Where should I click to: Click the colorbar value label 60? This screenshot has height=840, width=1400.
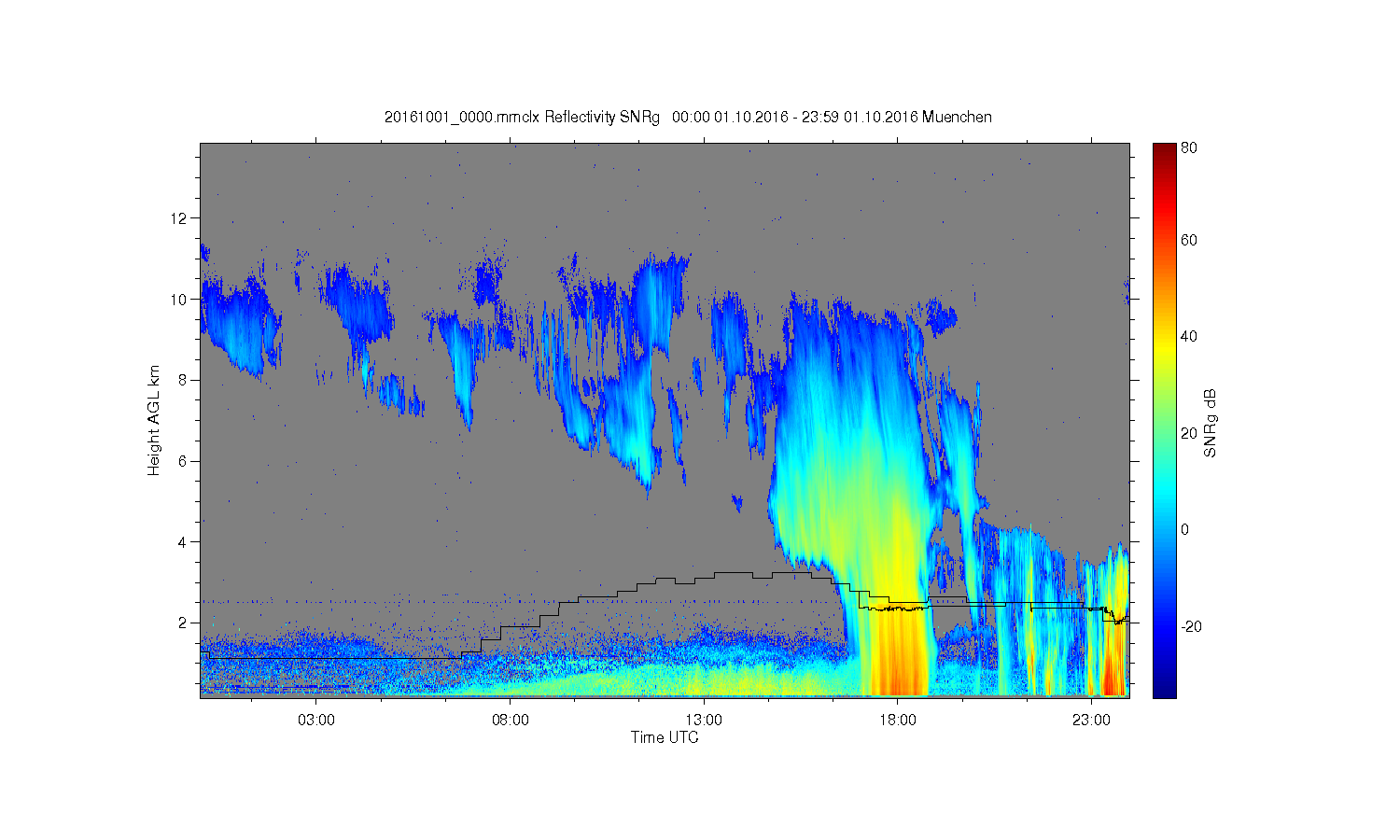click(1189, 241)
